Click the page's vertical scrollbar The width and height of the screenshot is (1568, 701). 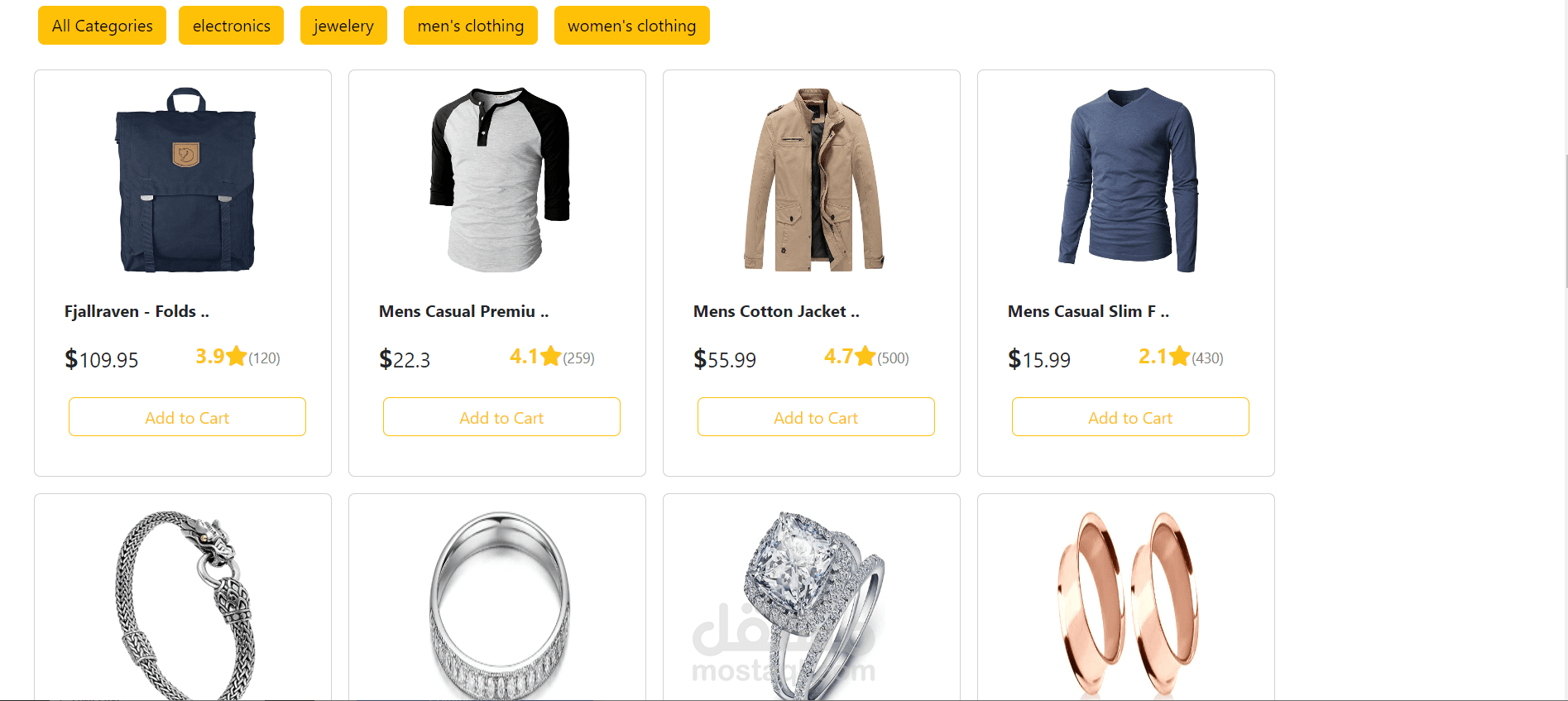pos(1564,221)
